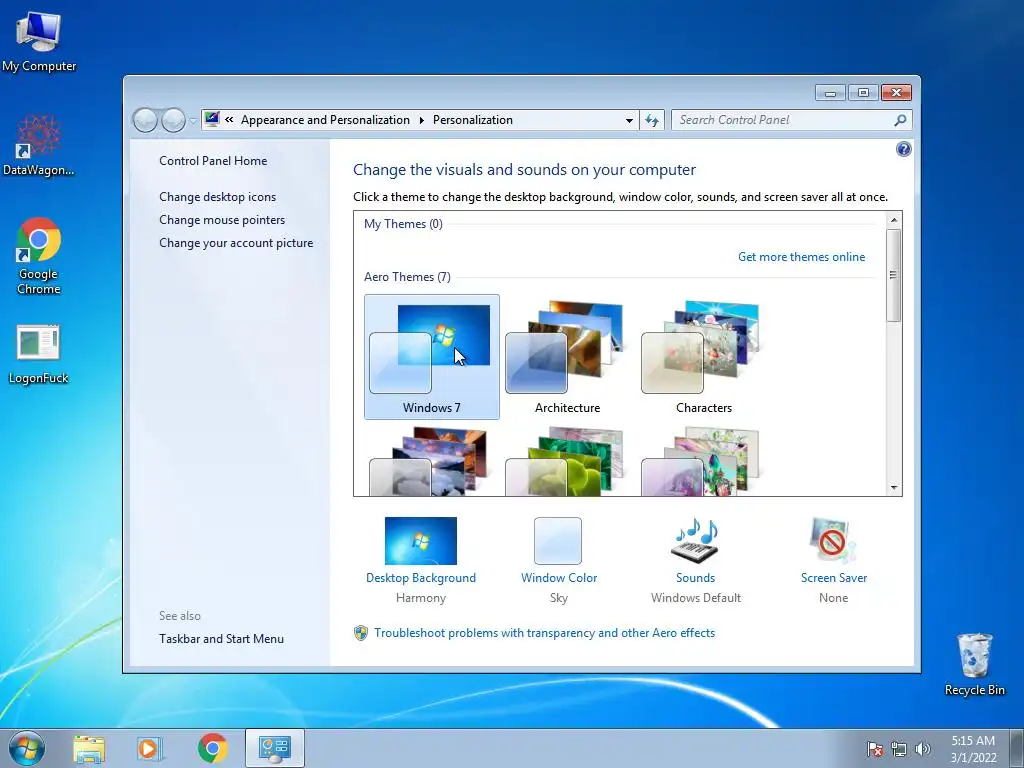This screenshot has height=768, width=1024.
Task: Open Change mouse pointers
Action: [222, 219]
